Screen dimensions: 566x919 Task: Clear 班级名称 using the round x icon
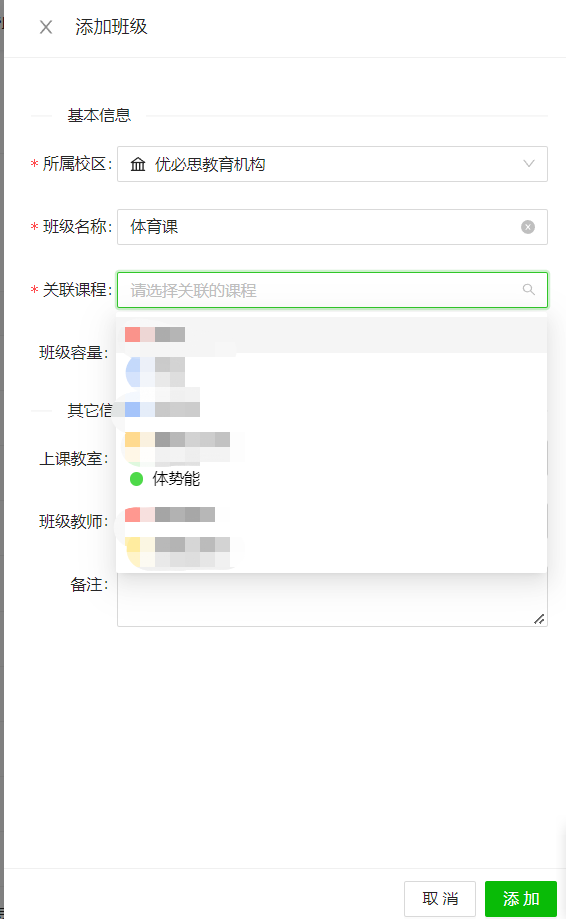tap(528, 227)
